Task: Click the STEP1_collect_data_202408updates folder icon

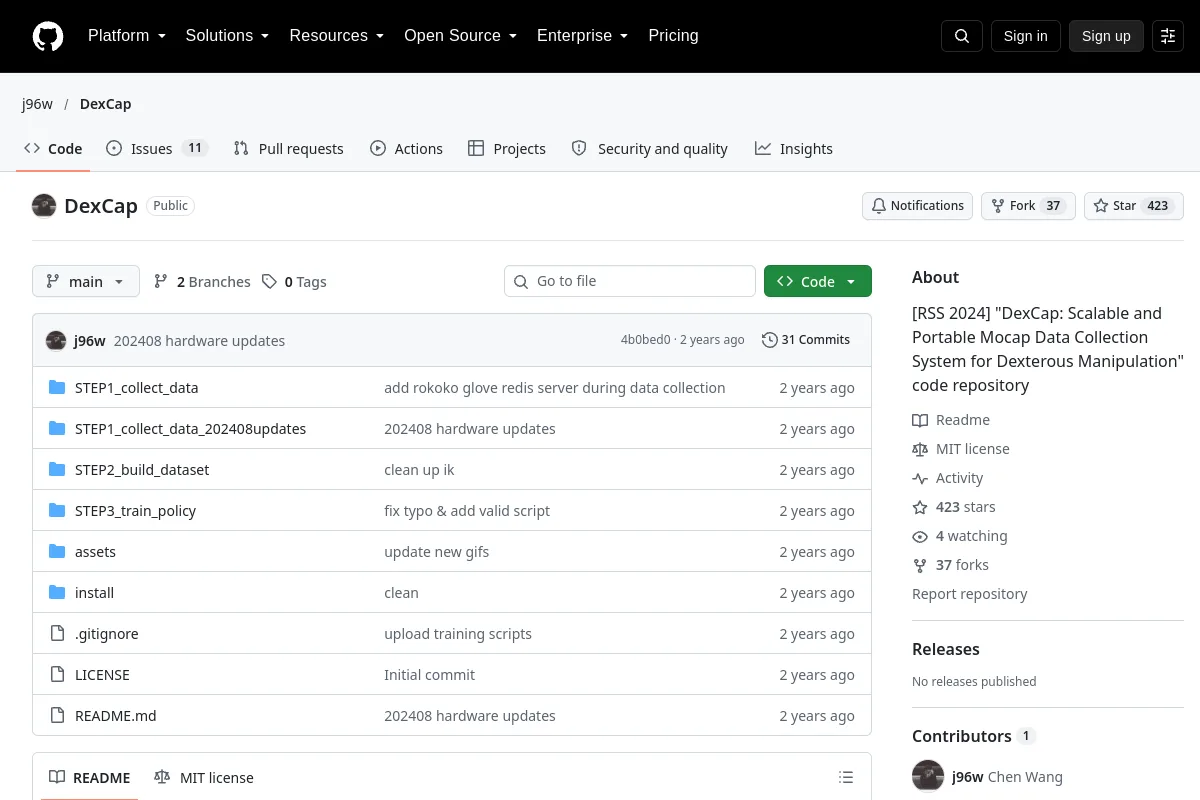Action: point(57,429)
